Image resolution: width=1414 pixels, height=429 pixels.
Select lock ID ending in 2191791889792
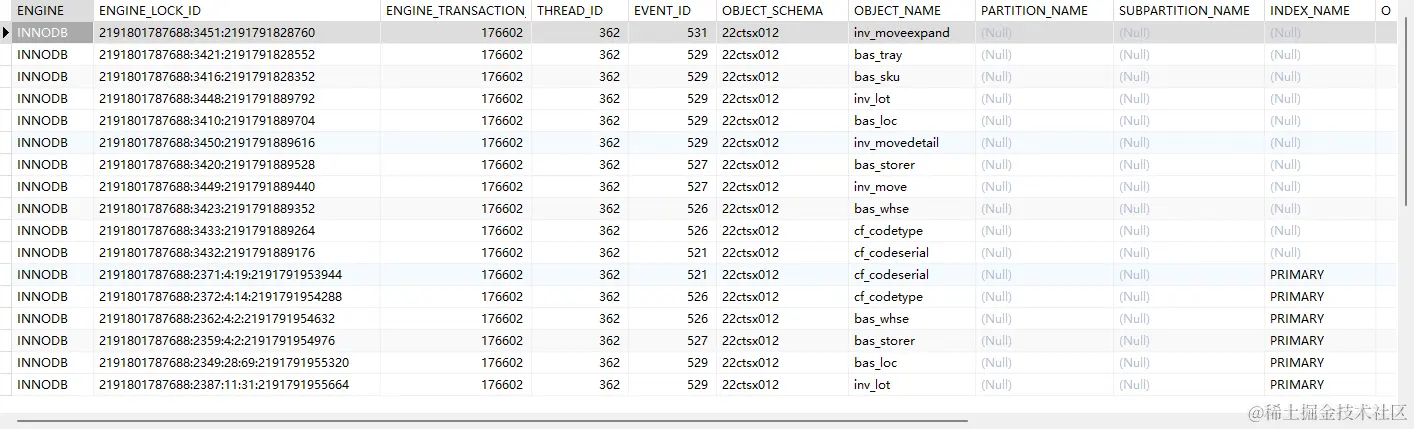pyautogui.click(x=237, y=99)
